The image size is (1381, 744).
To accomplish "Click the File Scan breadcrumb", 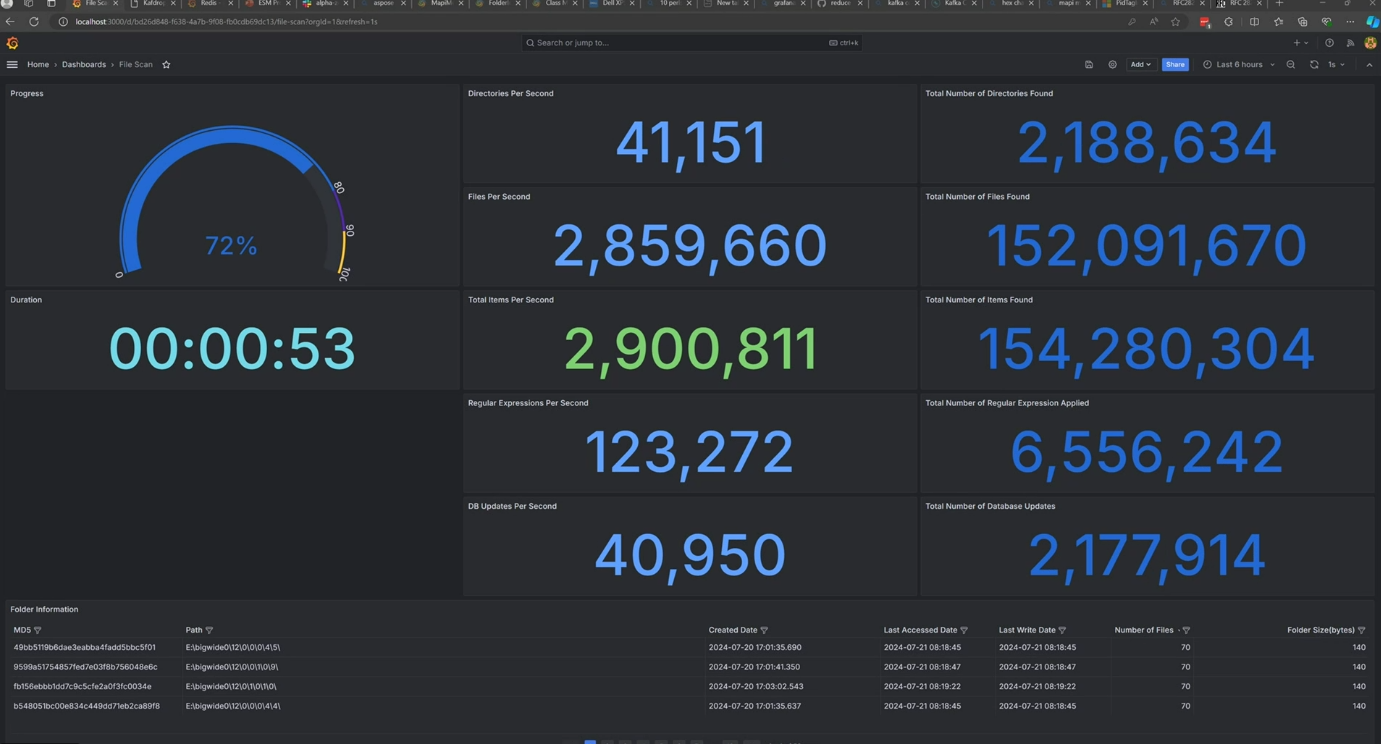I will (136, 65).
